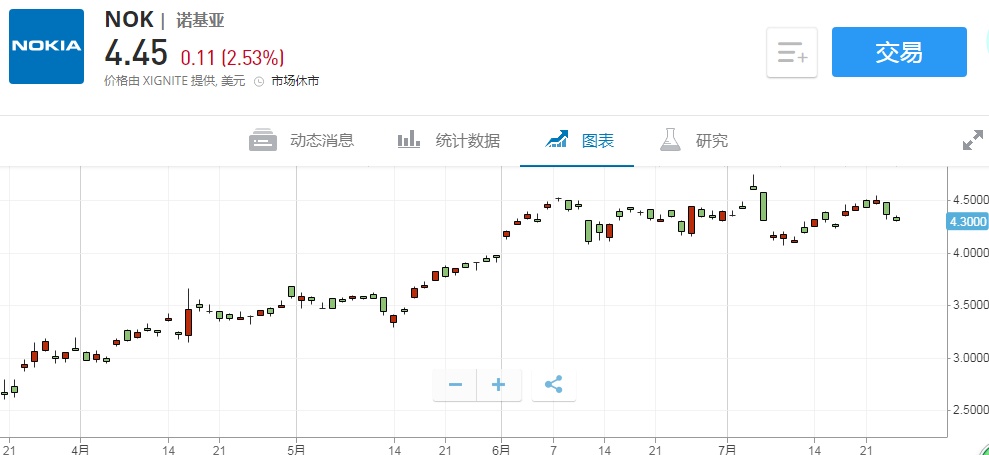This screenshot has height=455, width=989.
Task: Open the 研究 research tab
Action: pyautogui.click(x=711, y=140)
